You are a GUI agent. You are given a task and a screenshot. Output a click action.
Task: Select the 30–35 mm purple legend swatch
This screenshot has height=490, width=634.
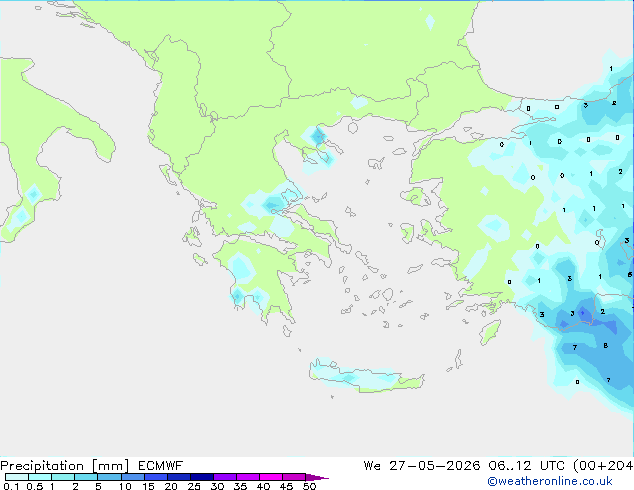point(225,477)
